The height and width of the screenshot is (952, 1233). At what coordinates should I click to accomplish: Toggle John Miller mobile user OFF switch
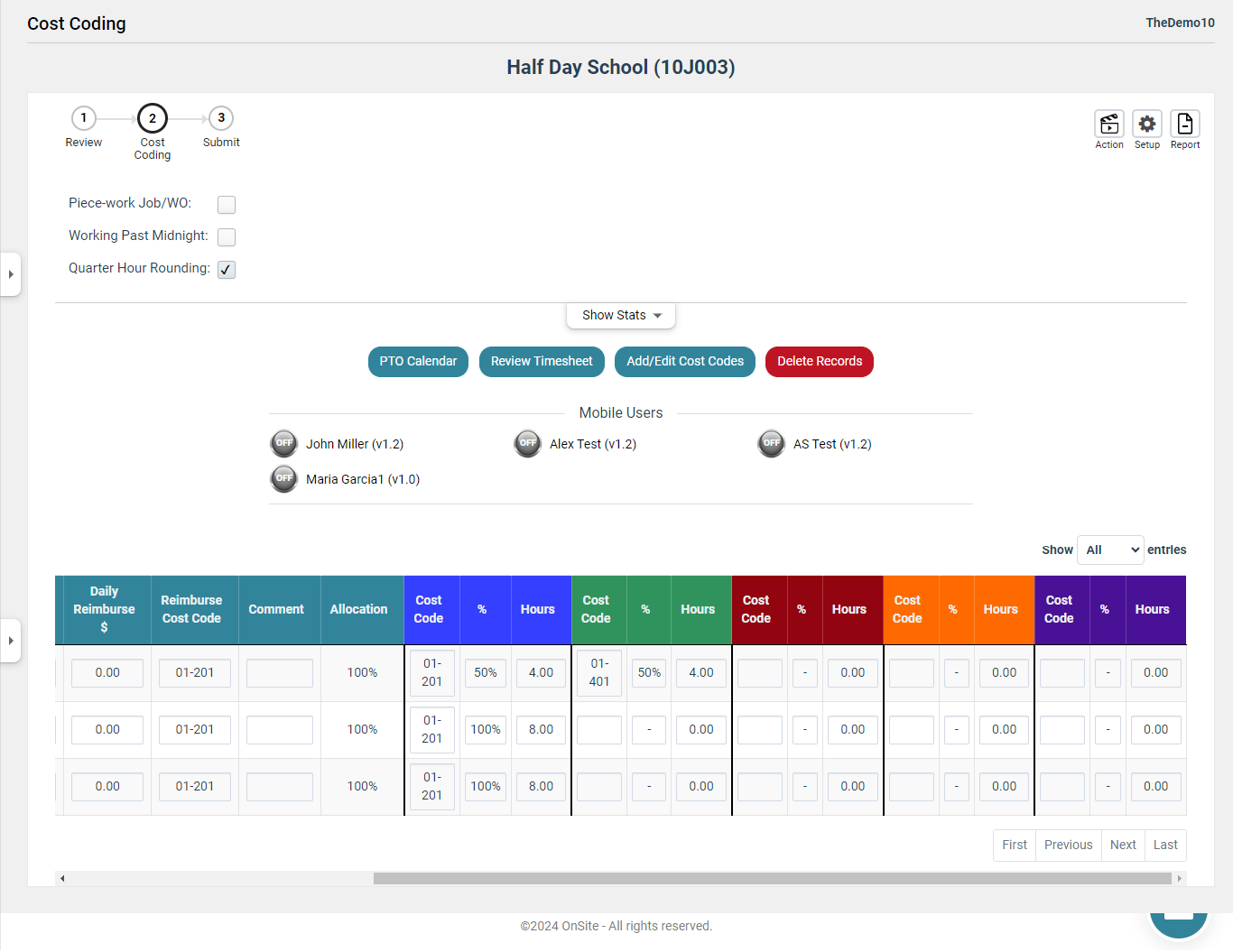pos(284,444)
